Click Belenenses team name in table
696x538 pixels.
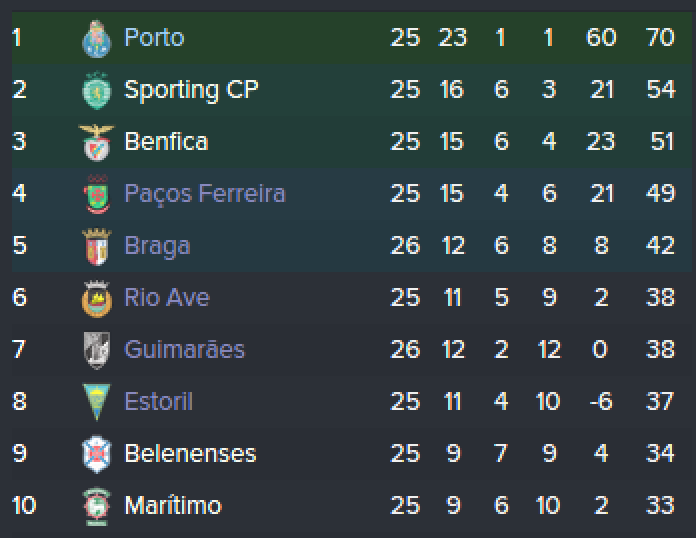pos(190,454)
